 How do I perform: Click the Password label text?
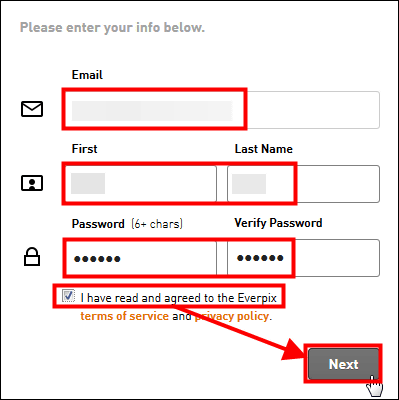tap(98, 223)
